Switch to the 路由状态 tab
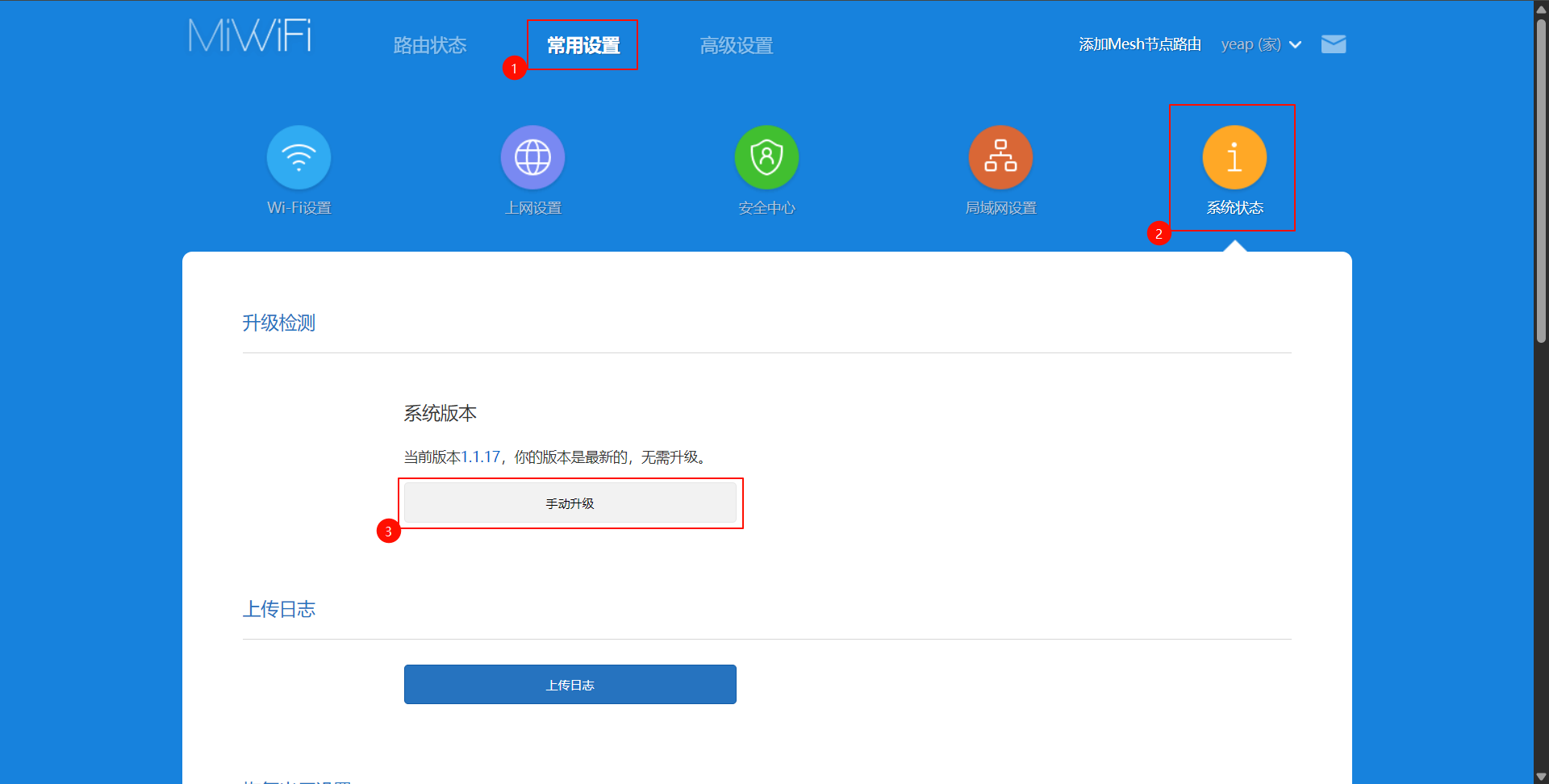 click(x=429, y=45)
